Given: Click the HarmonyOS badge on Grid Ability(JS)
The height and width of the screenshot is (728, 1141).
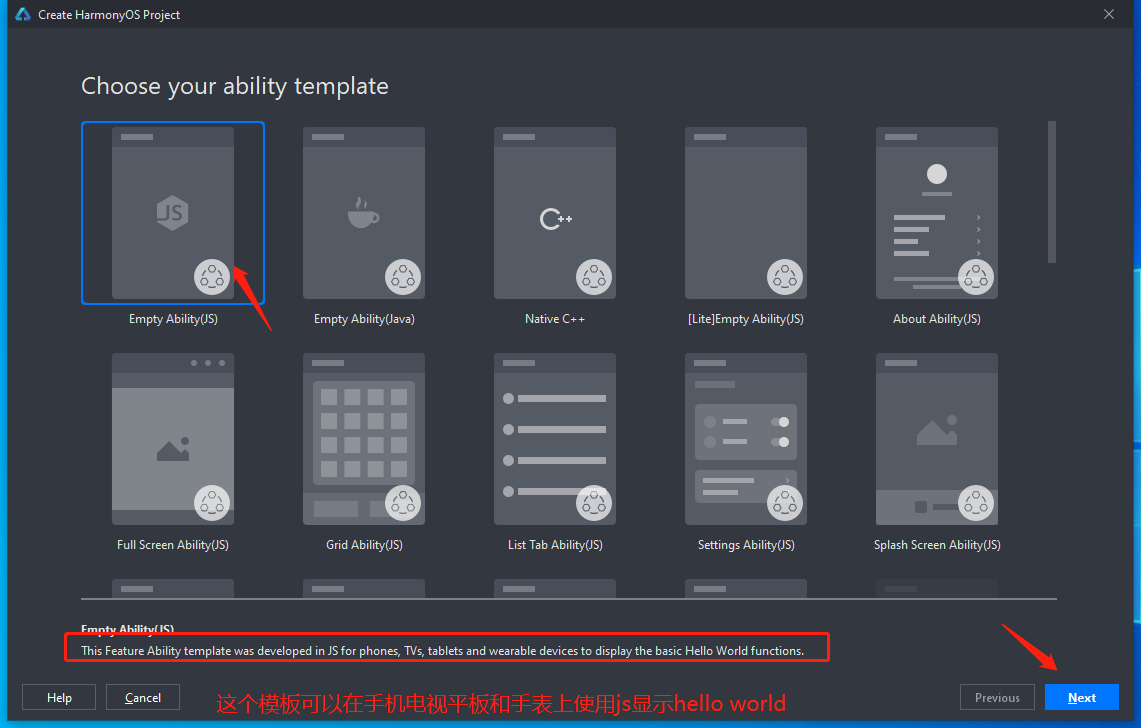Looking at the screenshot, I should click(403, 503).
